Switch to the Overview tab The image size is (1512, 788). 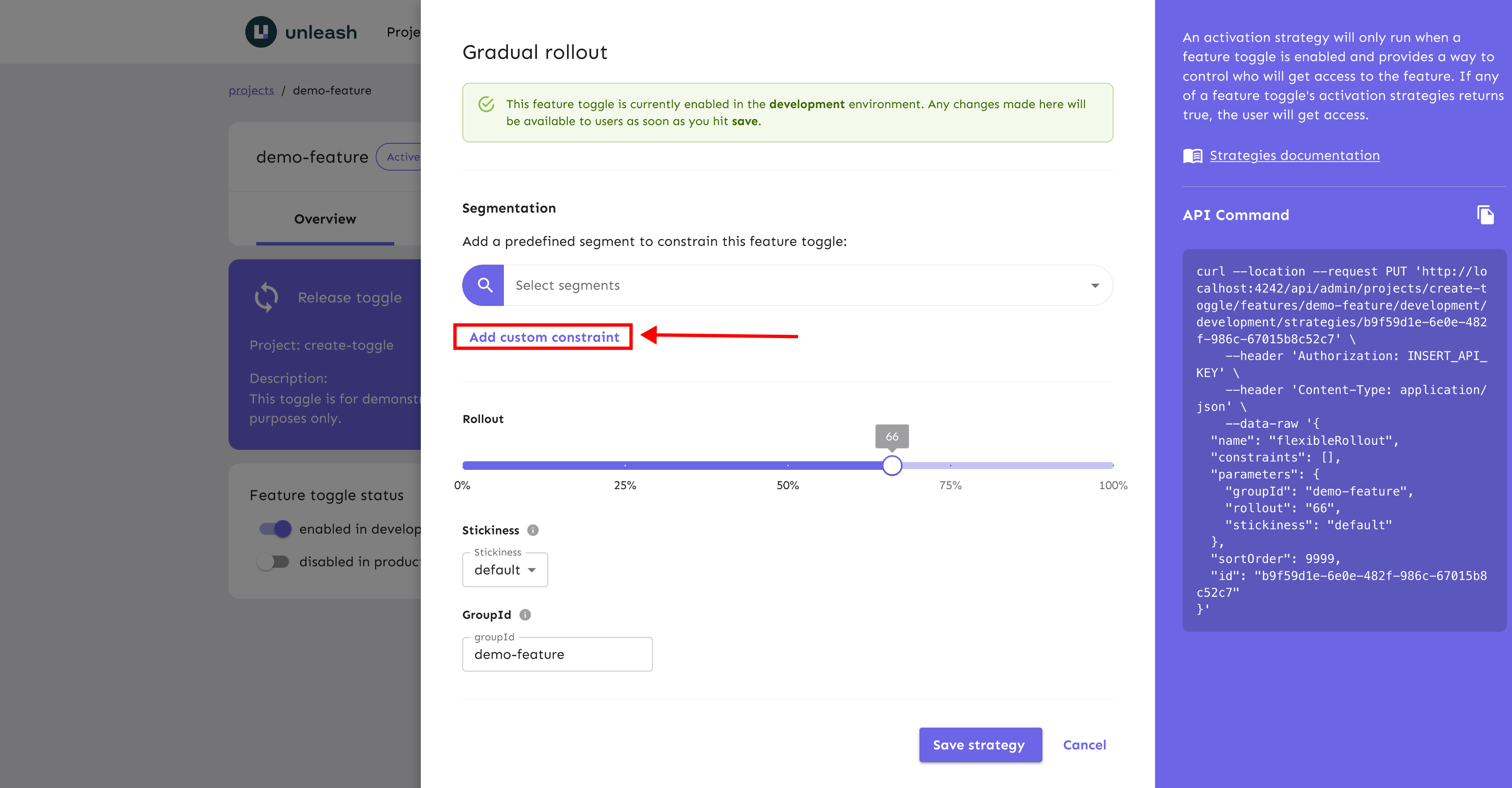[324, 219]
